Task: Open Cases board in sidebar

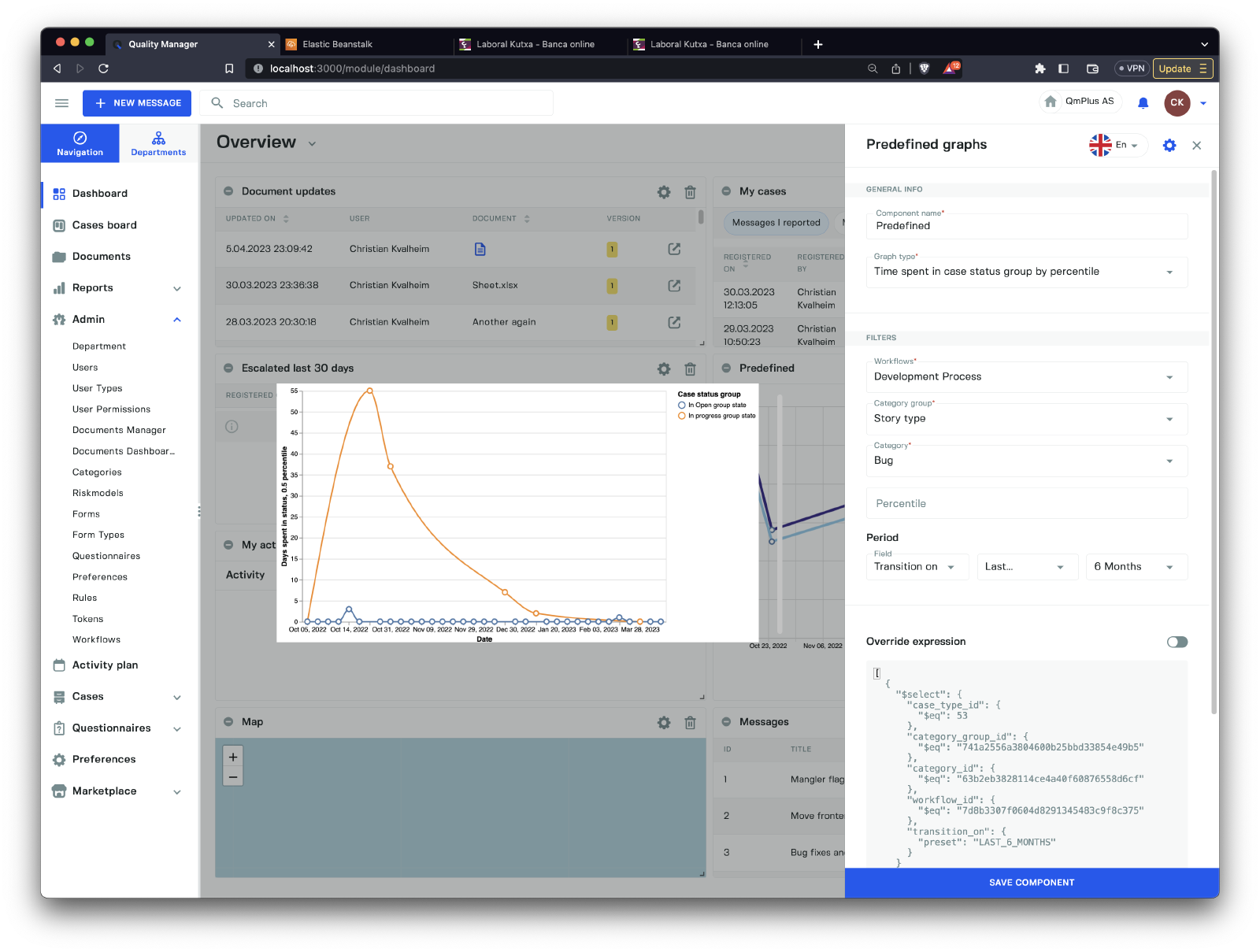Action: [104, 225]
